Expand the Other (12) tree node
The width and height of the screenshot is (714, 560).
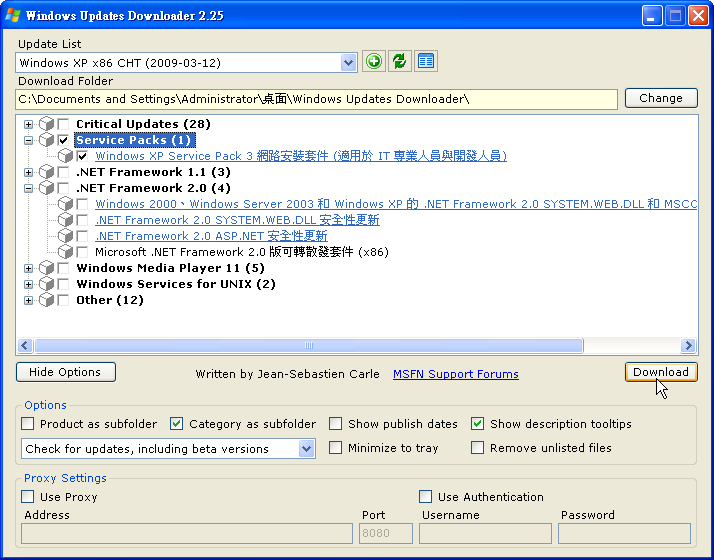[x=28, y=300]
